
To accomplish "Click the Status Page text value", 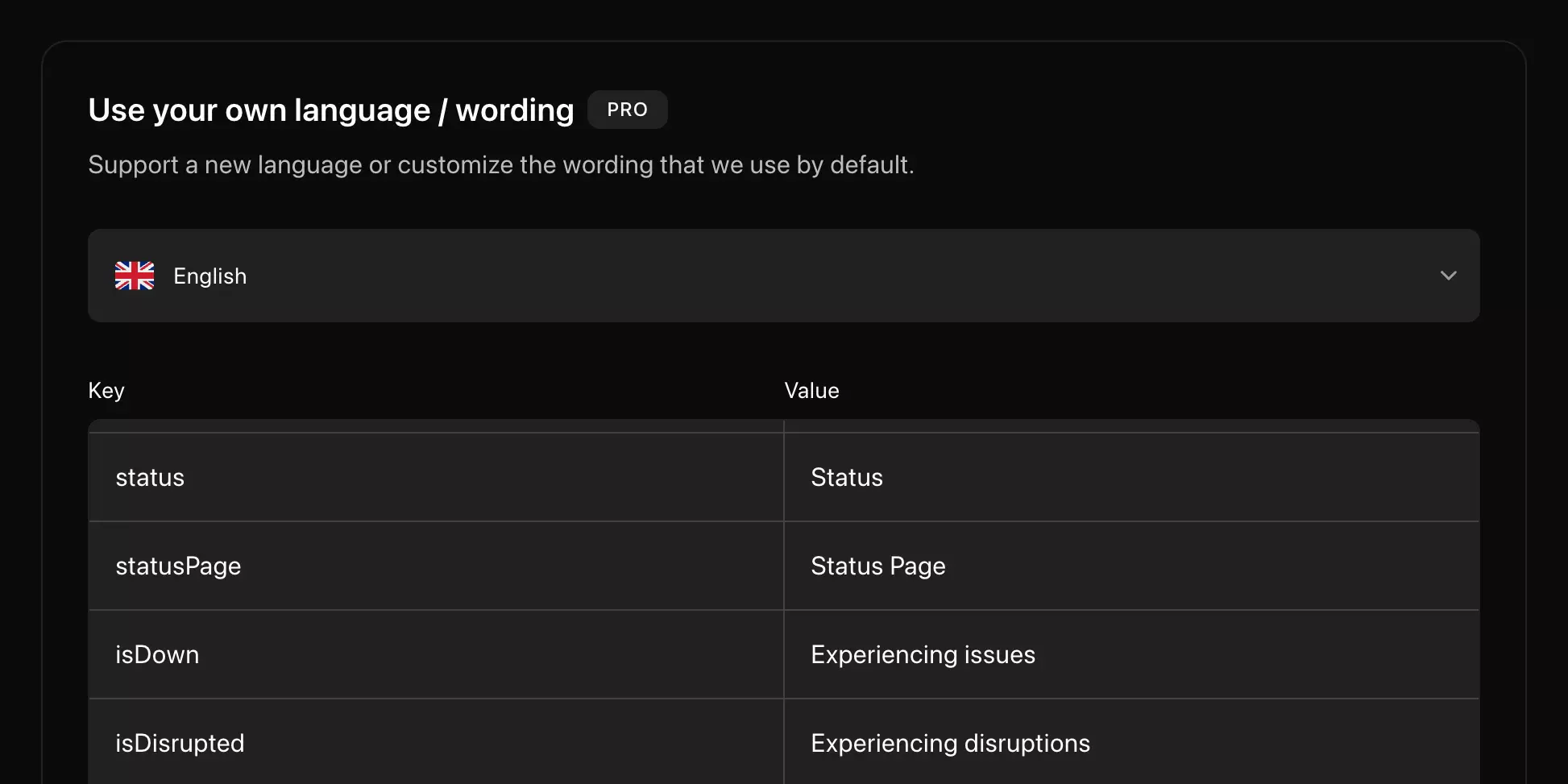I will (x=878, y=566).
